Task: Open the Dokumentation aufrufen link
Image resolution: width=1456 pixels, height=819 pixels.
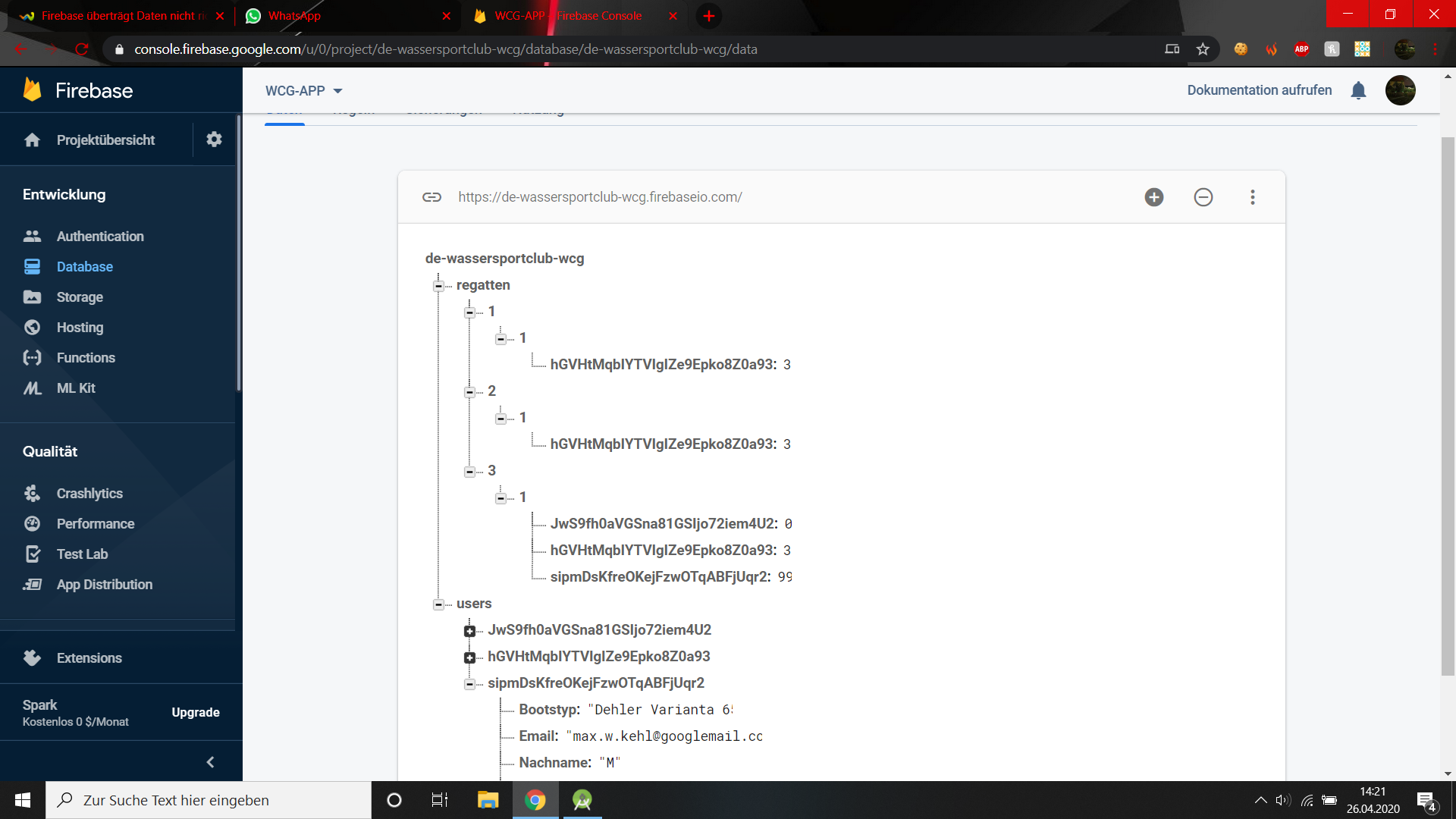Action: (1259, 90)
